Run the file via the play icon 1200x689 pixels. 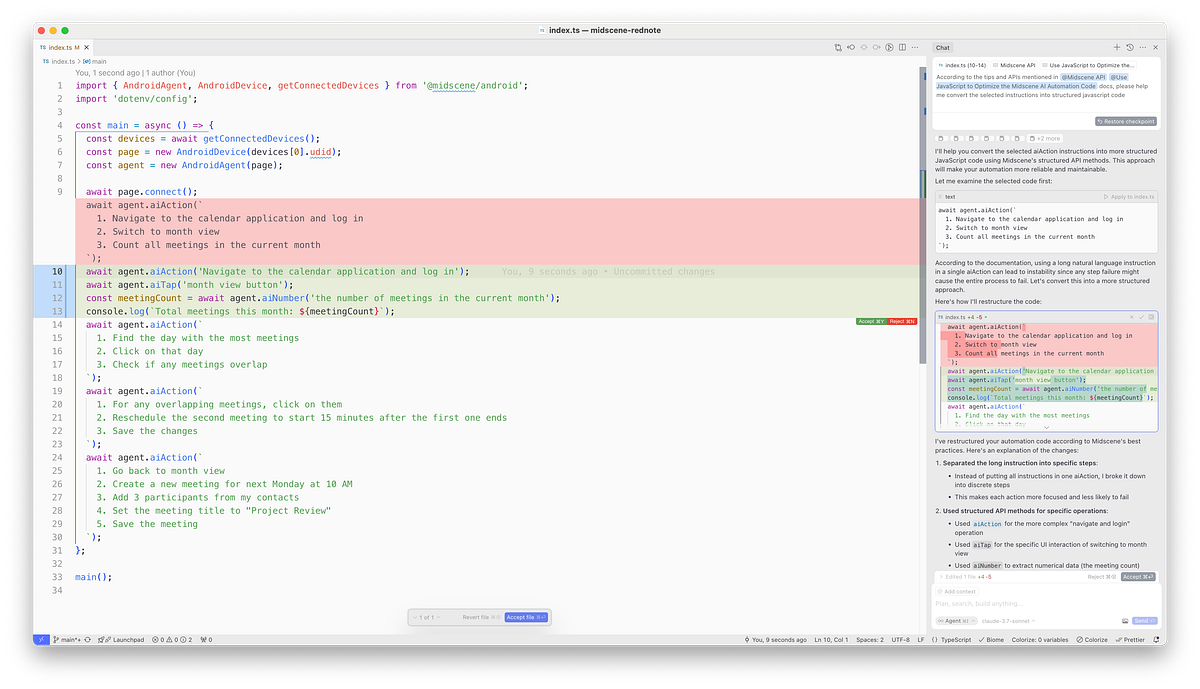pos(889,47)
